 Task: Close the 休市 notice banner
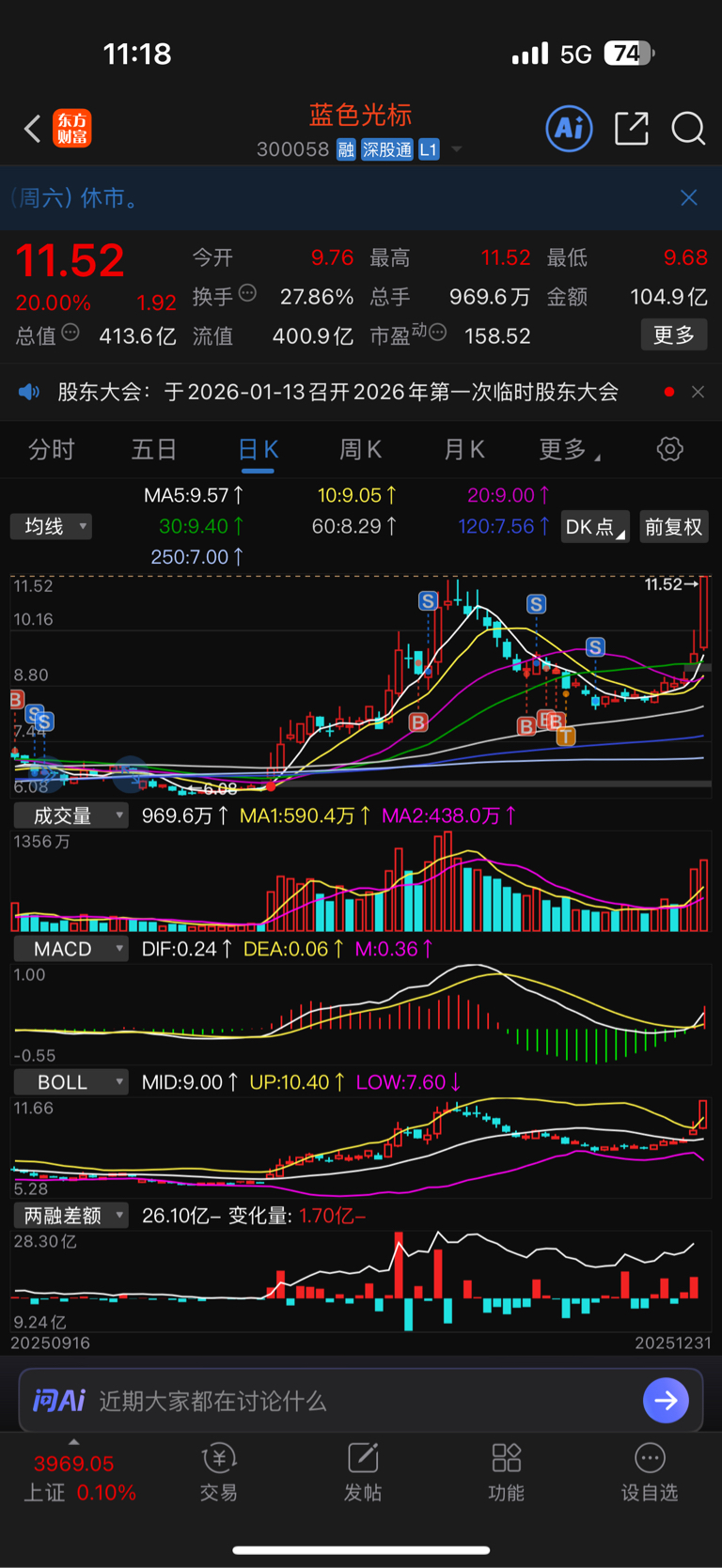tap(689, 197)
